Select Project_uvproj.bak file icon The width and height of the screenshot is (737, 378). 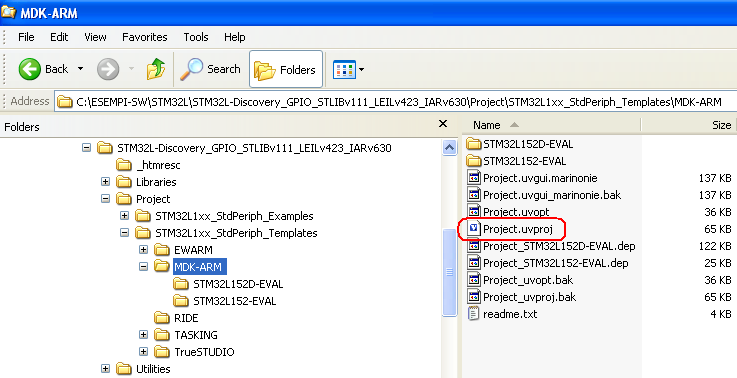click(x=474, y=297)
